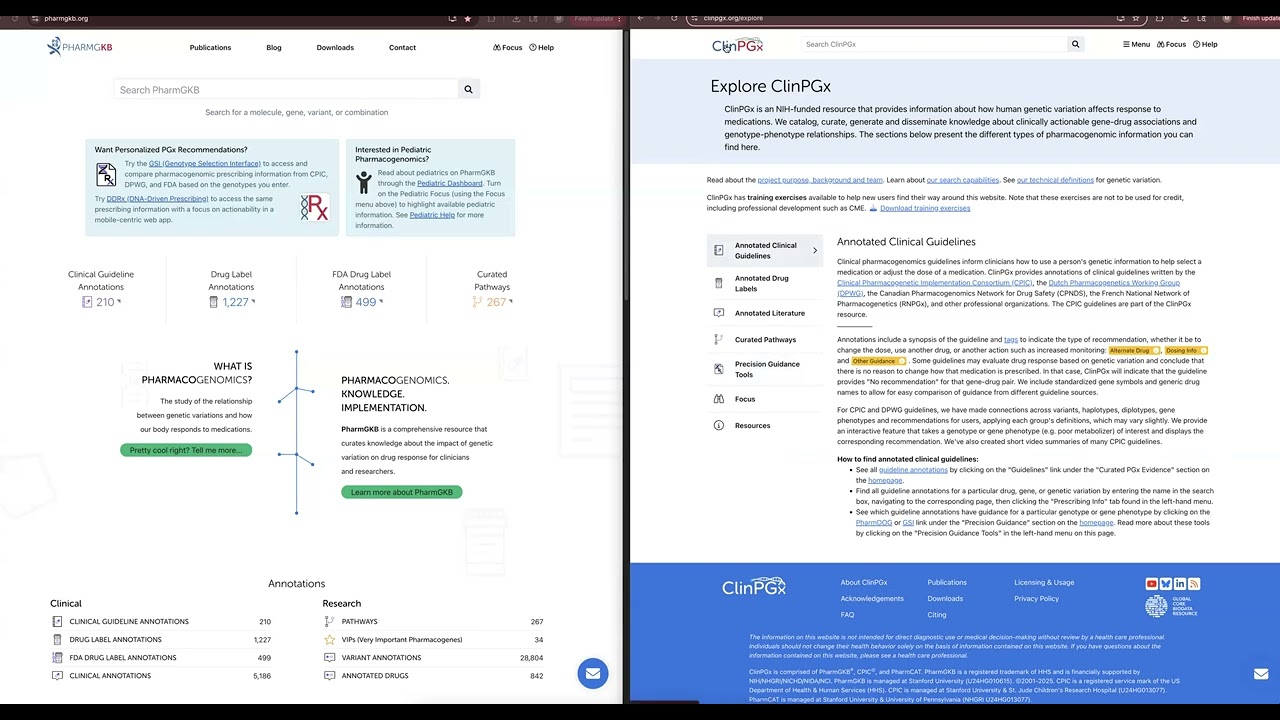Open Publications in PharmGKB navigation
This screenshot has height=720, width=1280.
pyautogui.click(x=210, y=47)
